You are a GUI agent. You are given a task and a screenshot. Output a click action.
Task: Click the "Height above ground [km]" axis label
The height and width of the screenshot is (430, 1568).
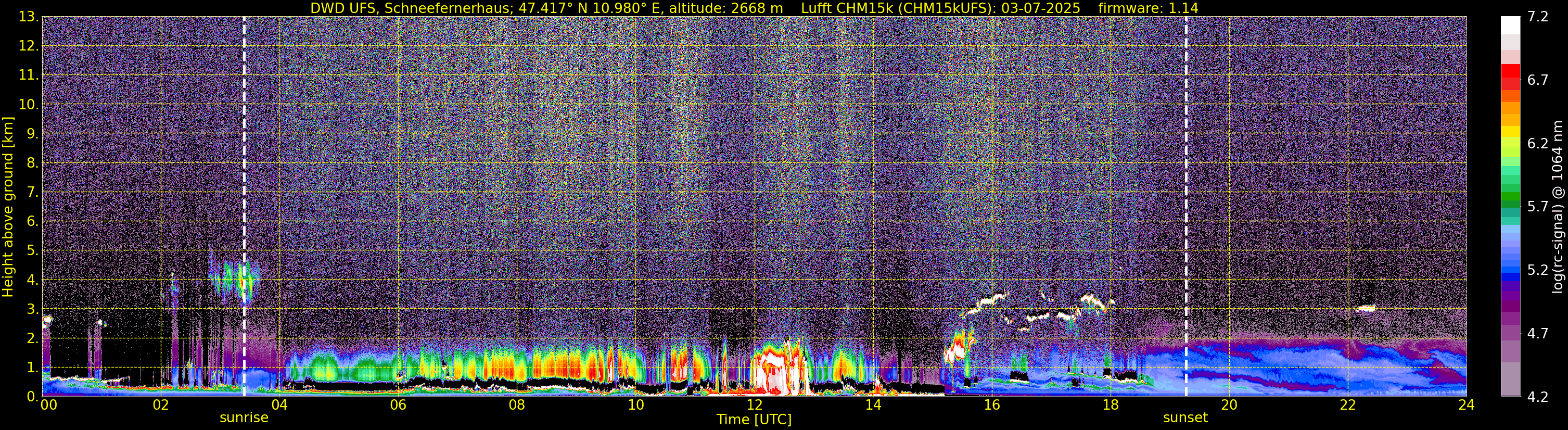point(8,207)
